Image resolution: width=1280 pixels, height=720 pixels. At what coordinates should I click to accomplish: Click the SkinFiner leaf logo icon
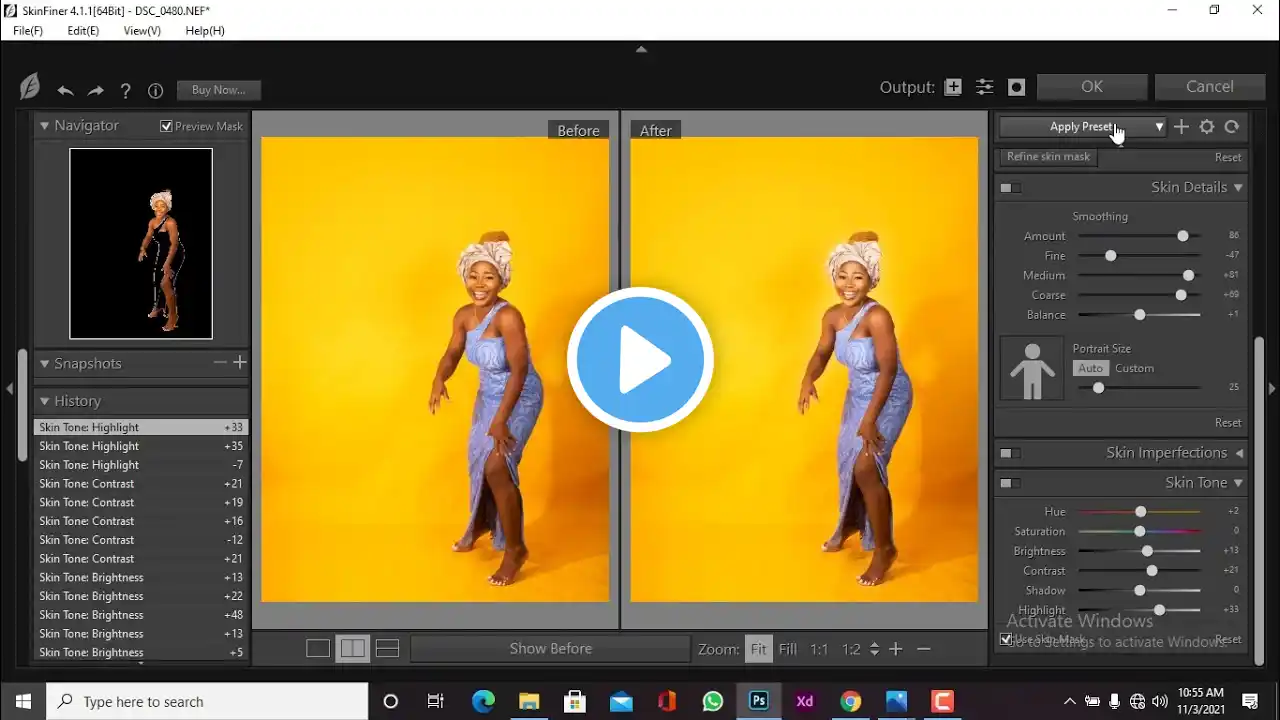pyautogui.click(x=30, y=88)
